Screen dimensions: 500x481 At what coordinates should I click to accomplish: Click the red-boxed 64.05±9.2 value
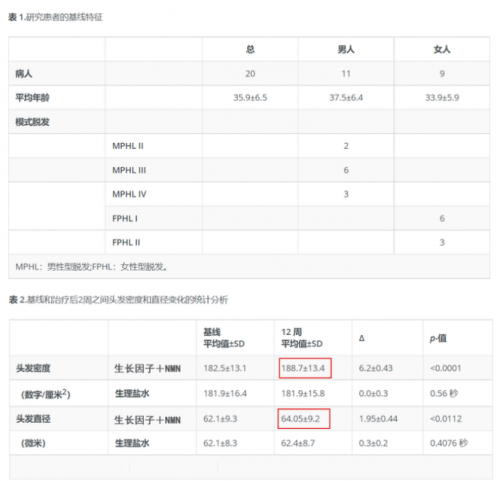coord(304,419)
